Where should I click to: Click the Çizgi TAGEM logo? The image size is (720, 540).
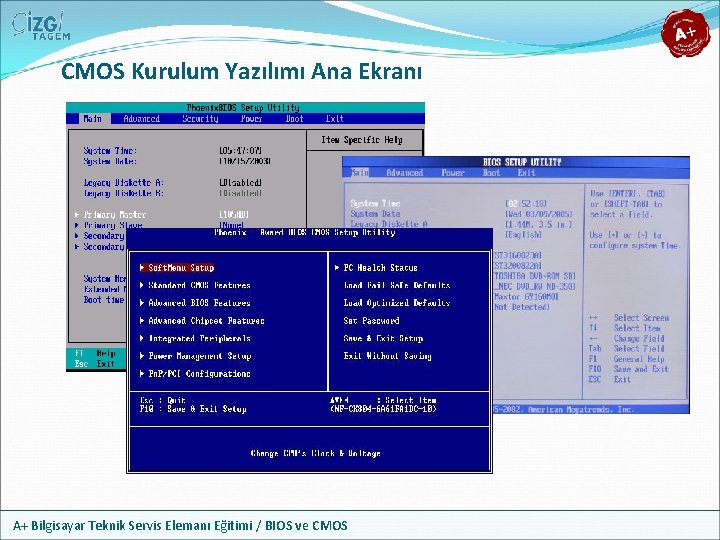[x=40, y=26]
